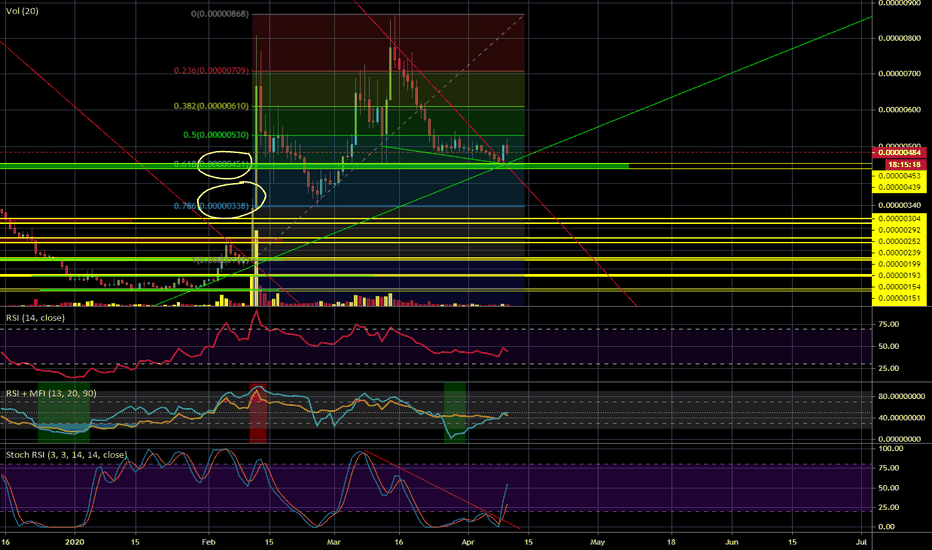
Task: Click 80.00000000 on the RSI + MFI scale
Action: pos(901,396)
